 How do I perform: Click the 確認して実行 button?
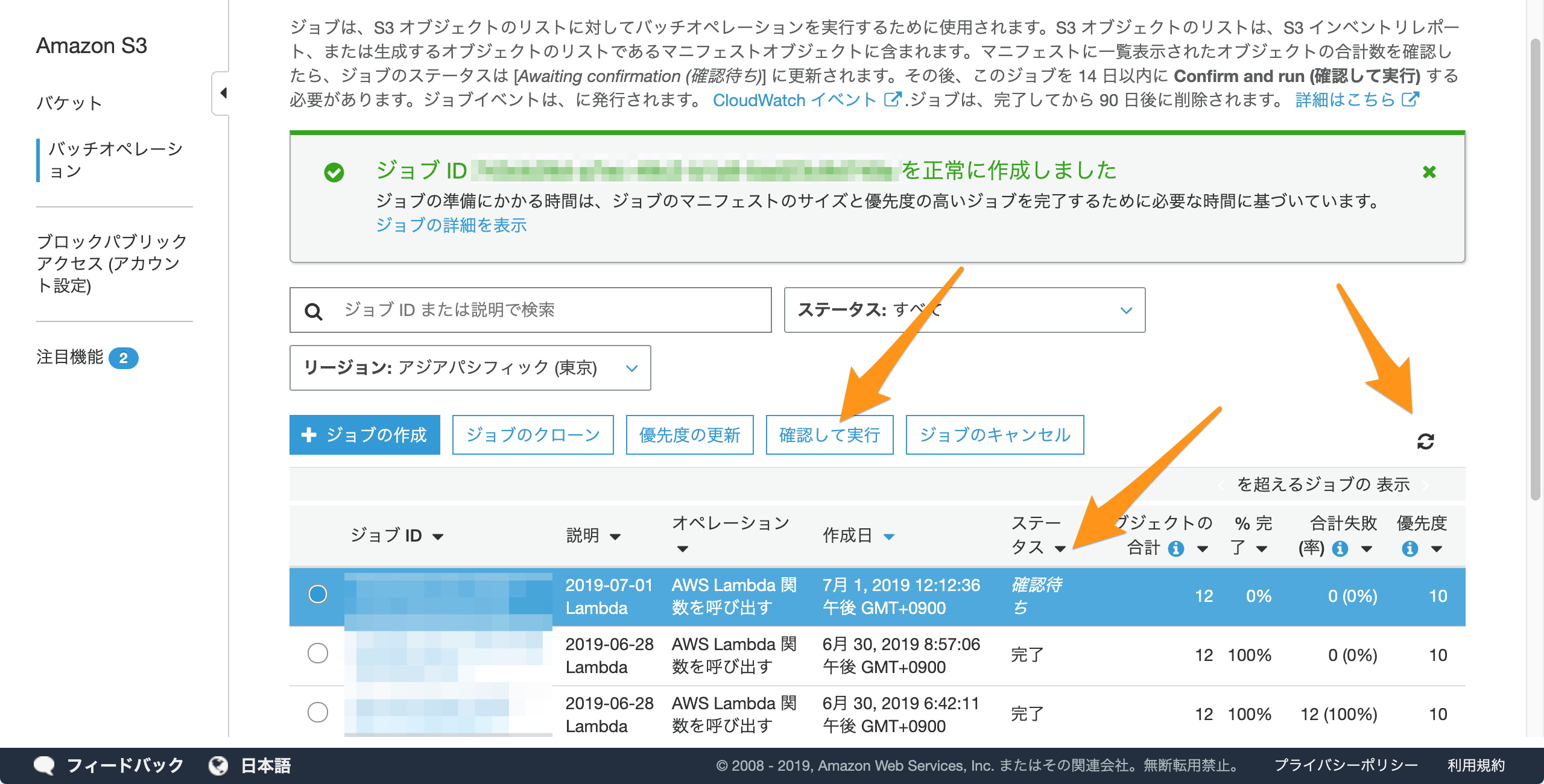(829, 435)
